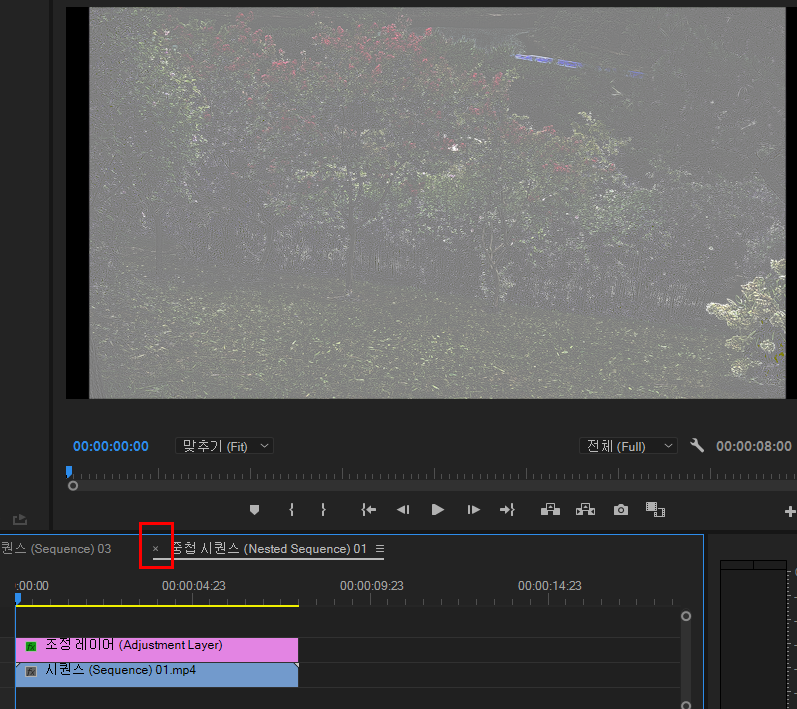The height and width of the screenshot is (709, 797).
Task: Click the Mark In bracket button
Action: [x=291, y=509]
